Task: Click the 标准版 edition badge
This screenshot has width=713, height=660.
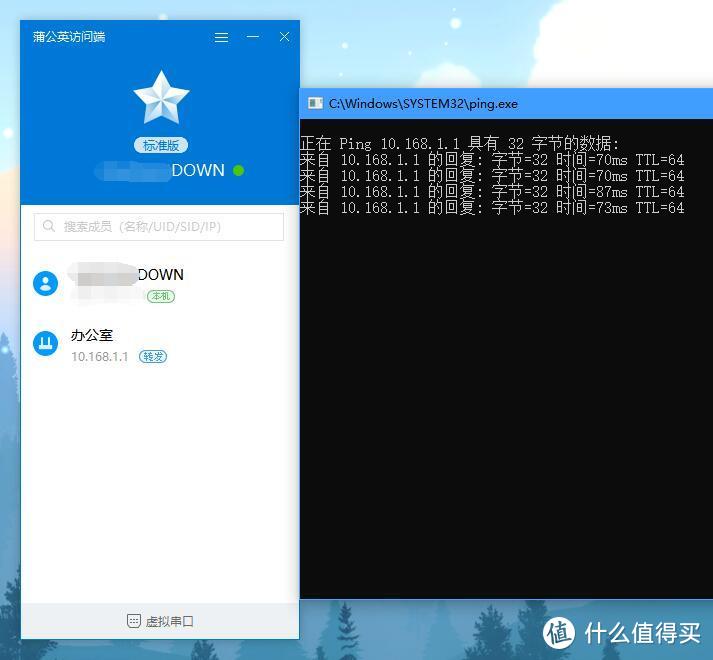Action: click(161, 145)
